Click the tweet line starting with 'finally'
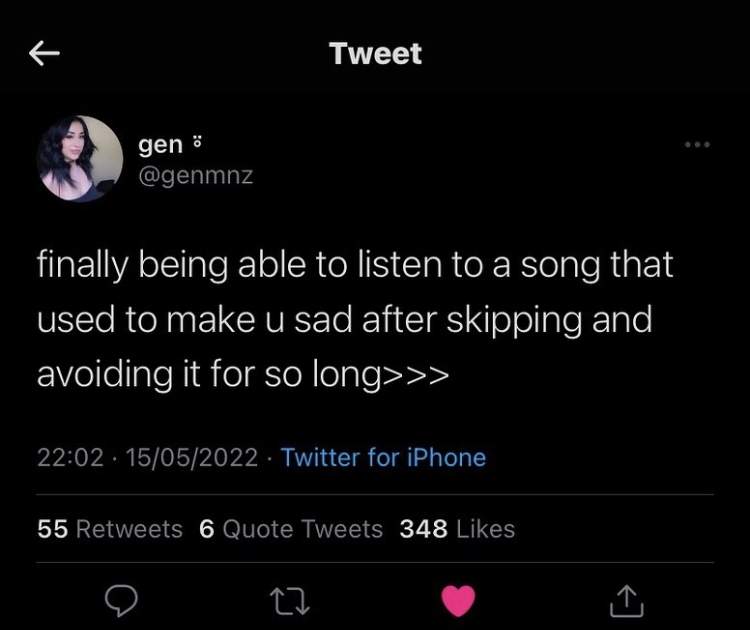This screenshot has height=630, width=750. click(x=355, y=265)
